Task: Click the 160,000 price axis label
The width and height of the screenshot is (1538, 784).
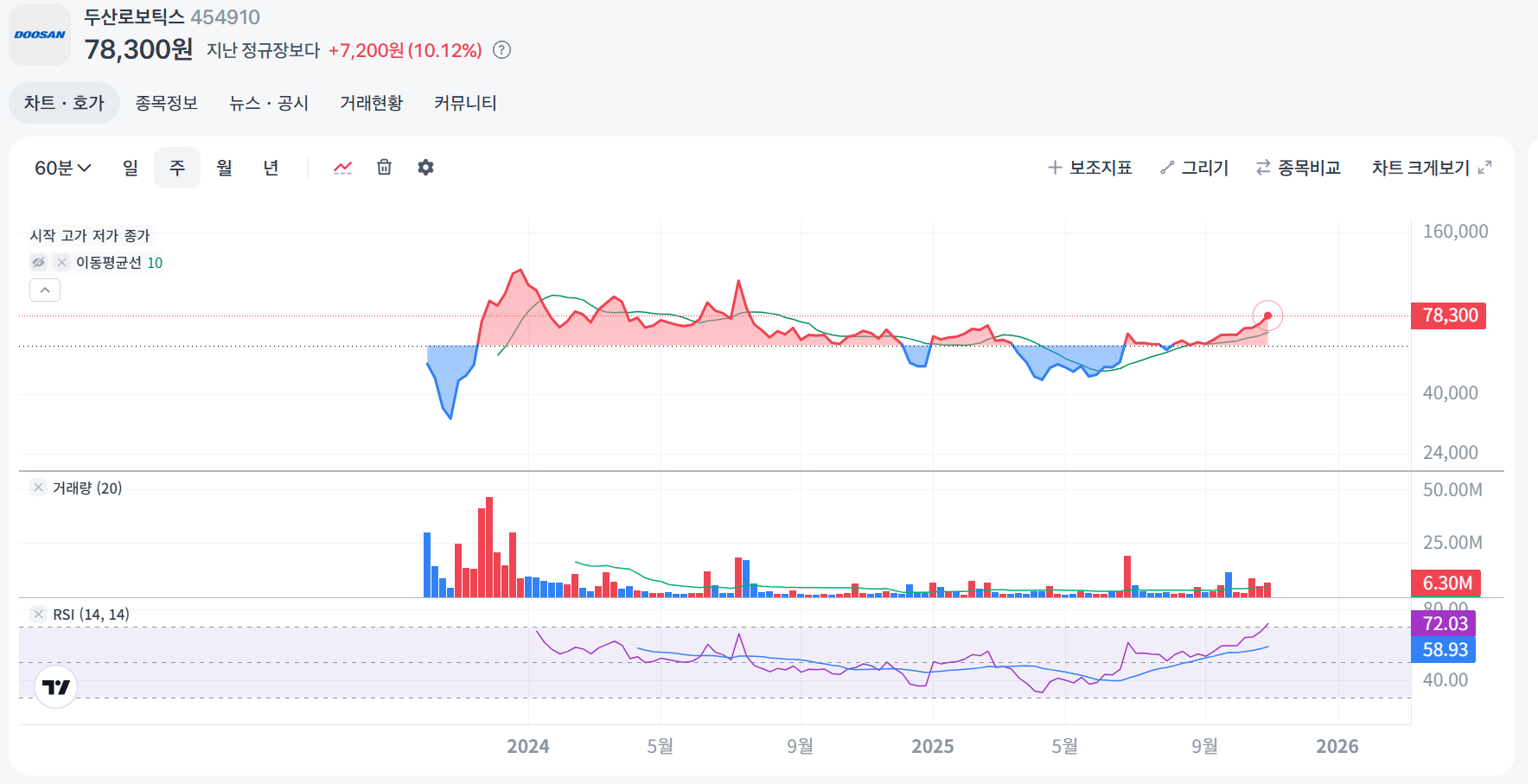Action: 1456,232
